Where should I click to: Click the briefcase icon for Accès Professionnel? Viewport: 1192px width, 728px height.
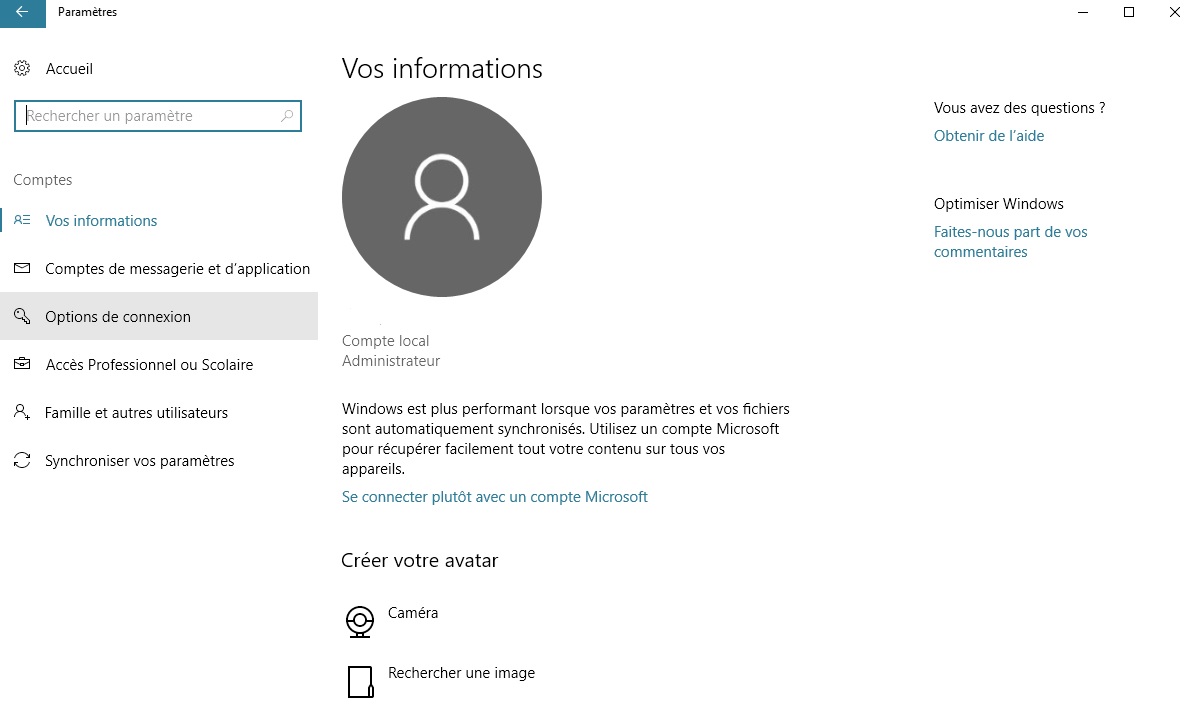tap(22, 365)
